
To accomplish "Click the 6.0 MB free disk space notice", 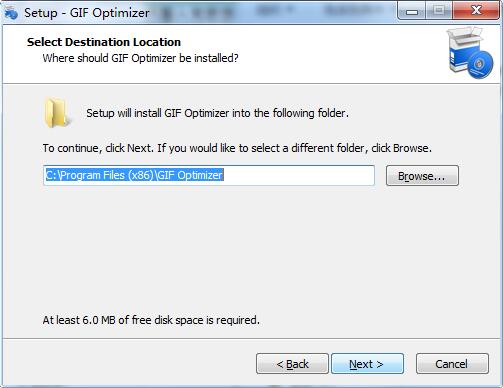I will click(x=151, y=320).
